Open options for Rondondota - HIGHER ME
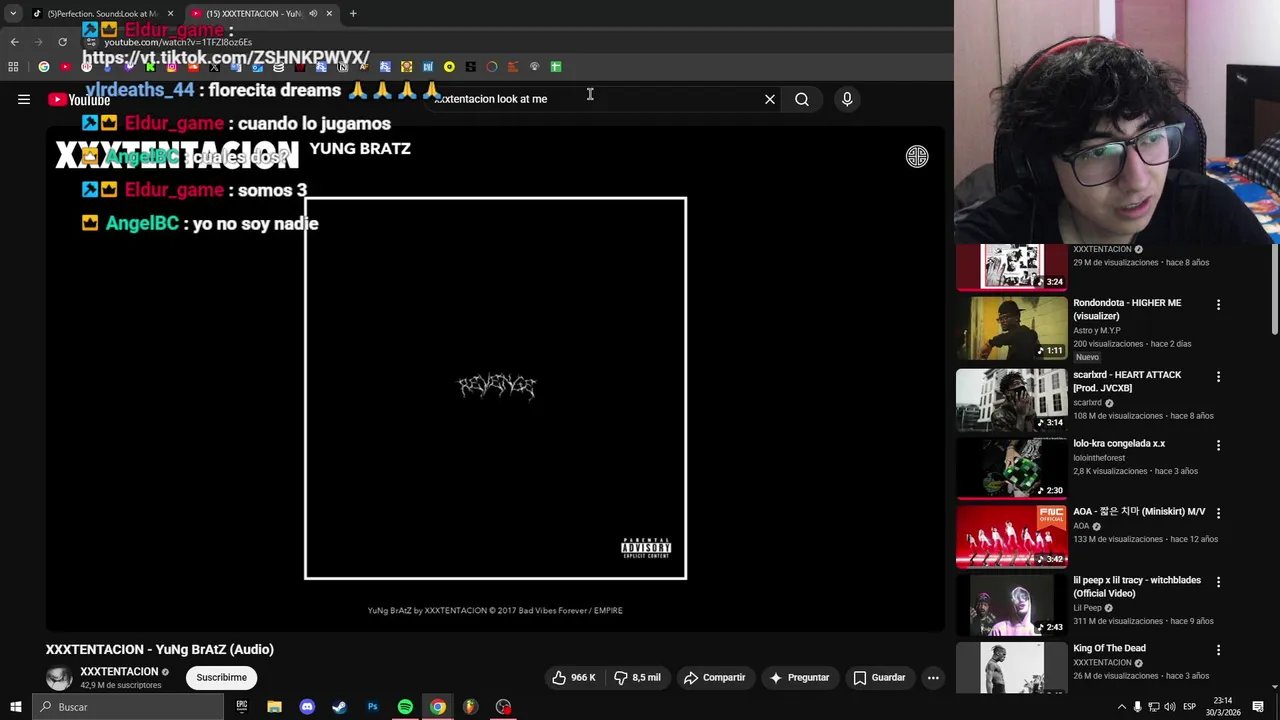The height and width of the screenshot is (720, 1280). tap(1218, 305)
